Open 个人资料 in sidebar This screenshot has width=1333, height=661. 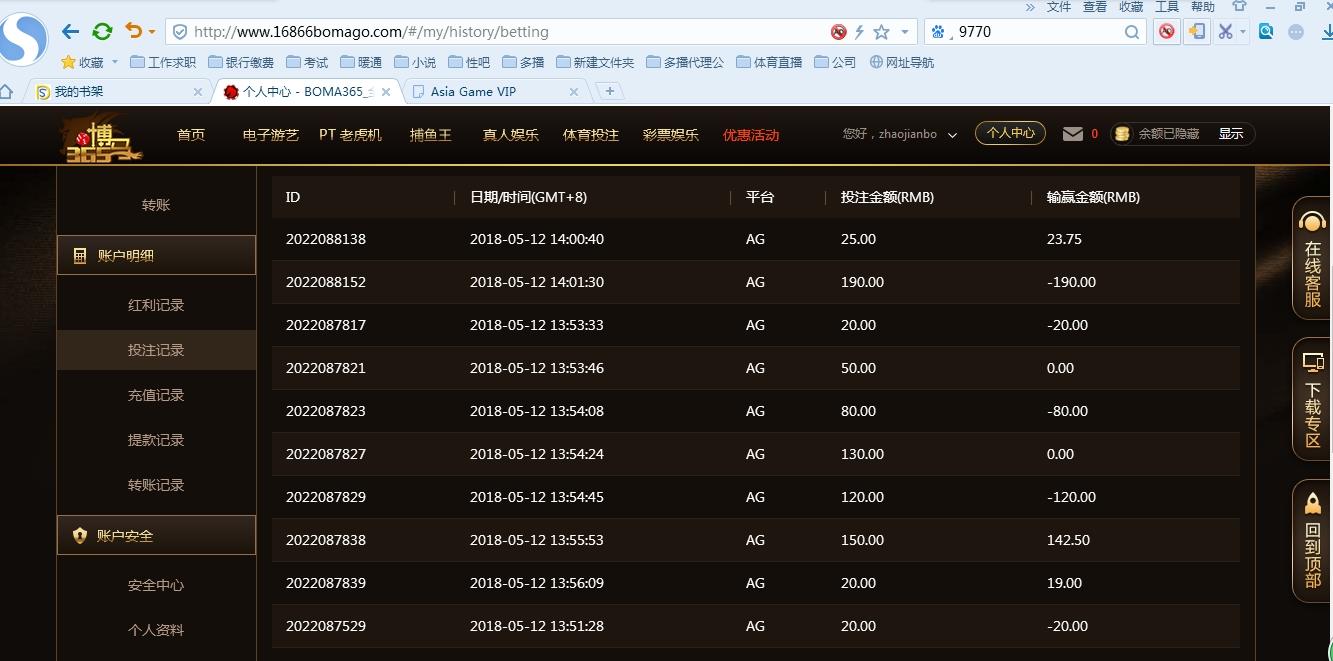click(156, 630)
